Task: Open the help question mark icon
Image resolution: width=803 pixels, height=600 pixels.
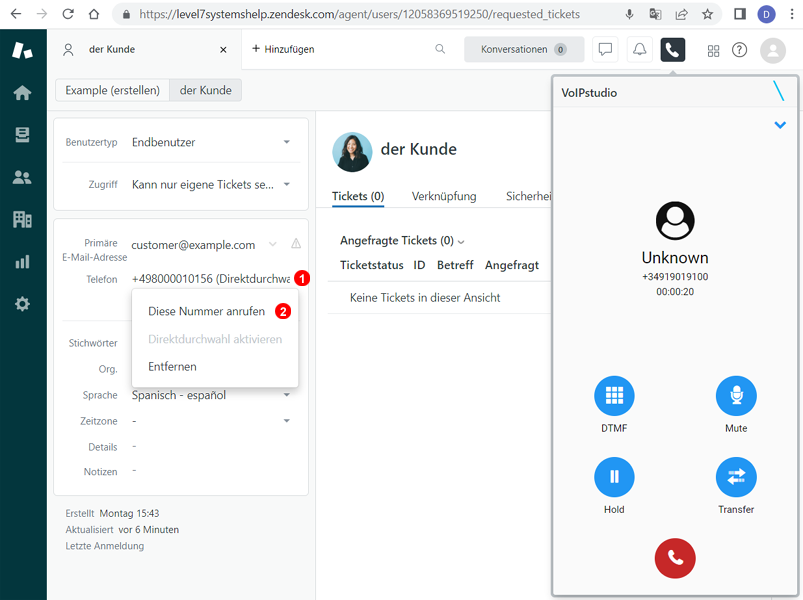Action: point(741,50)
